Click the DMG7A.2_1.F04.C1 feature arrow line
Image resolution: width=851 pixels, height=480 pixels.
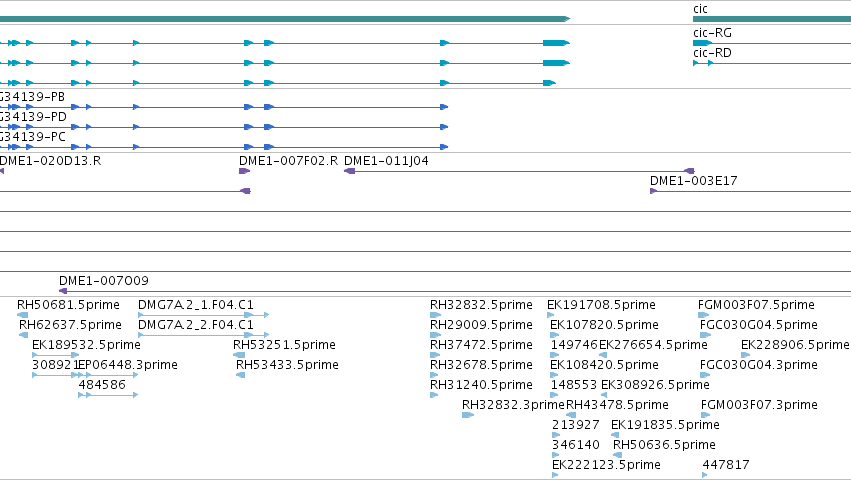(x=204, y=314)
